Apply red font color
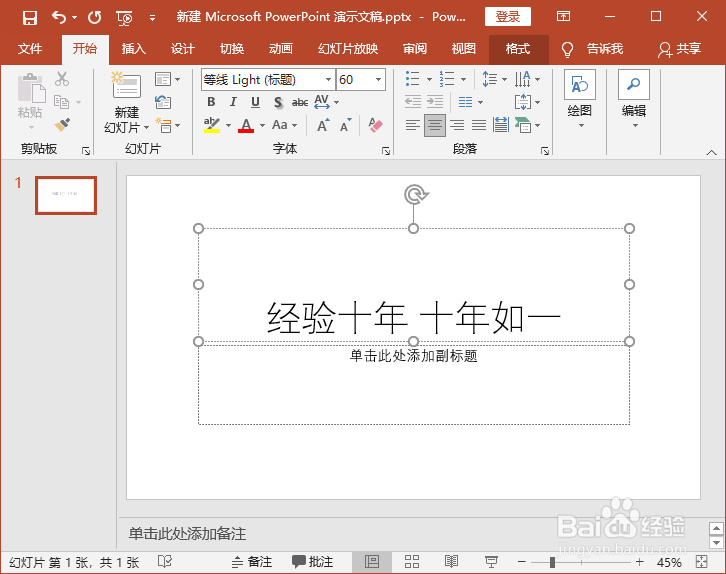Screen dimensions: 726x574 coord(246,125)
